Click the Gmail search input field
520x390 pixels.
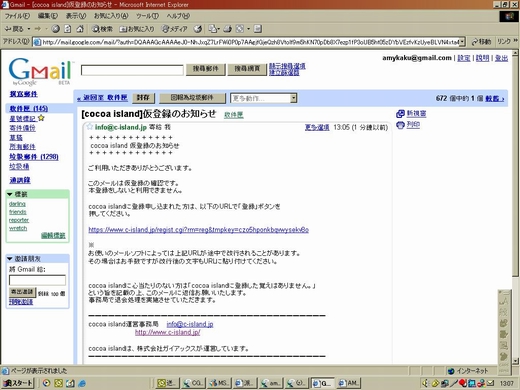tap(132, 70)
